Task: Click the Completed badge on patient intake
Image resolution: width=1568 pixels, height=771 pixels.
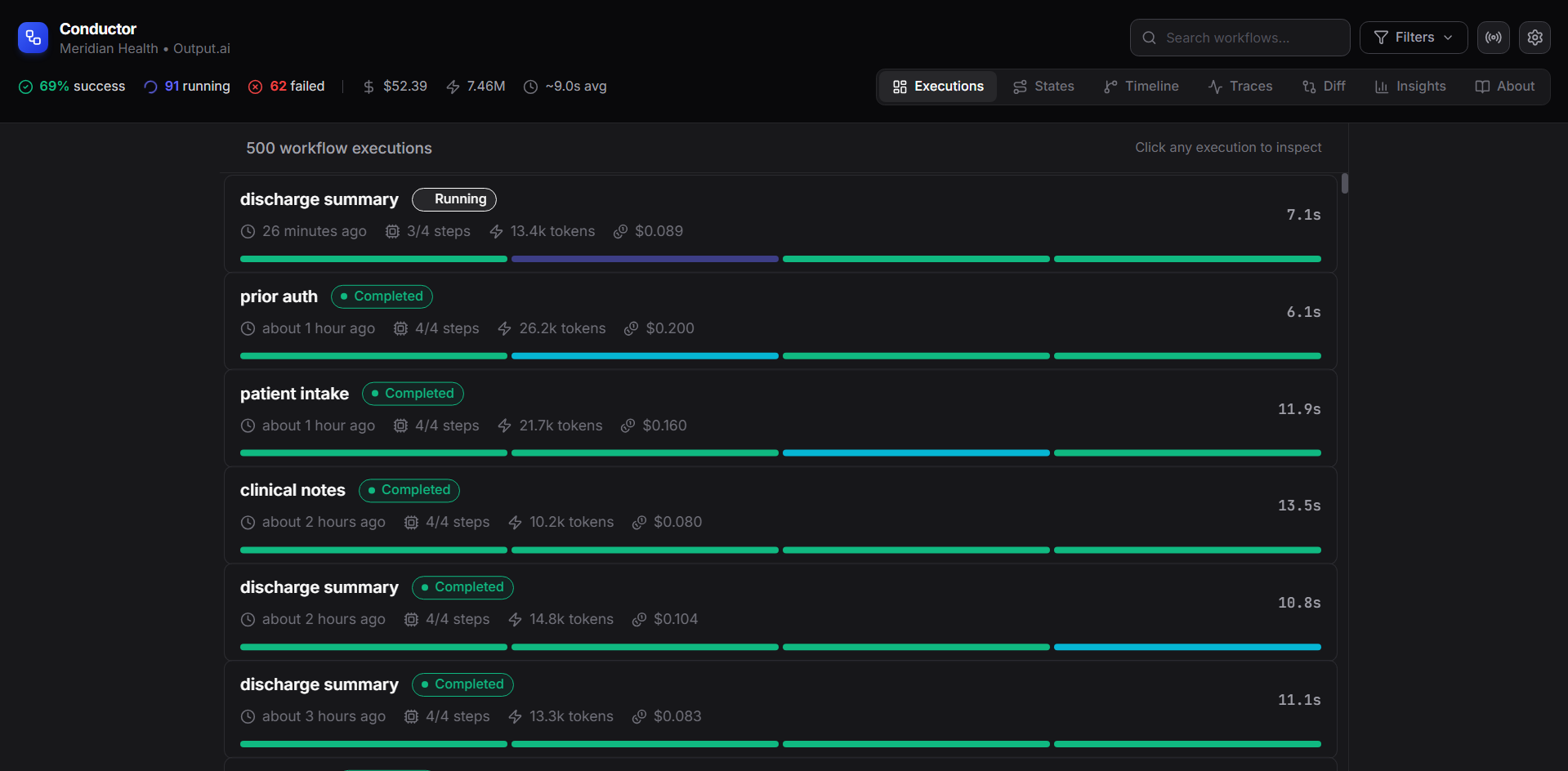Action: tap(413, 394)
